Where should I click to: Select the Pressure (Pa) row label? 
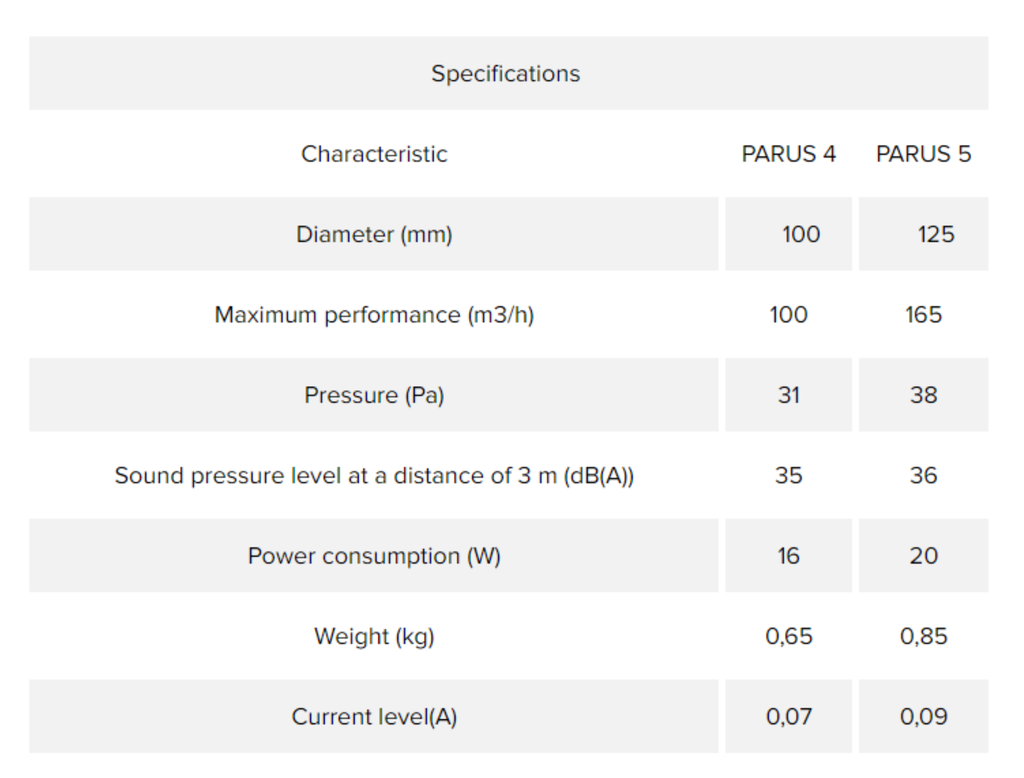(374, 395)
